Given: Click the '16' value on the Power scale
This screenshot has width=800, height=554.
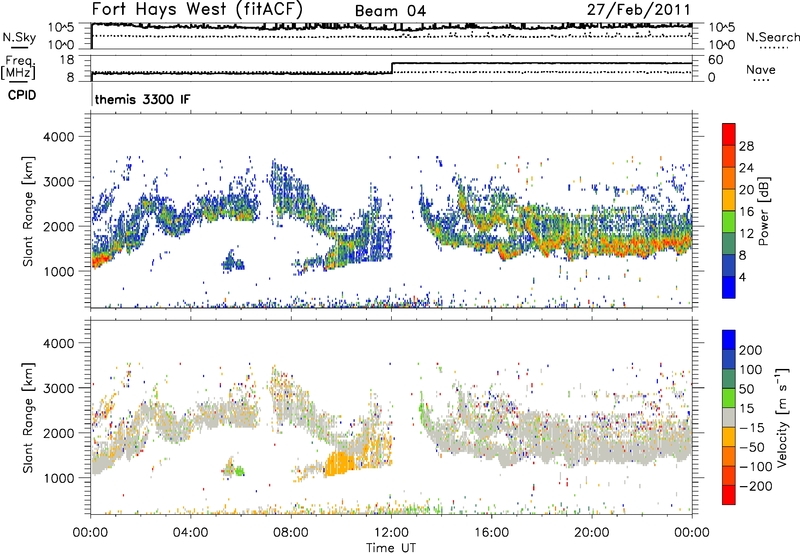Looking at the screenshot, I should pos(746,212).
